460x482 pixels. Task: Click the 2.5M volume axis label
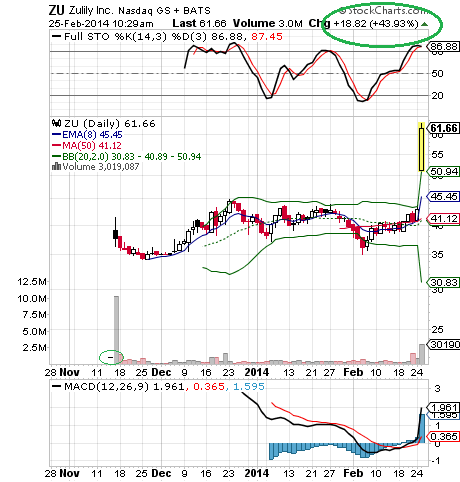coord(34,348)
